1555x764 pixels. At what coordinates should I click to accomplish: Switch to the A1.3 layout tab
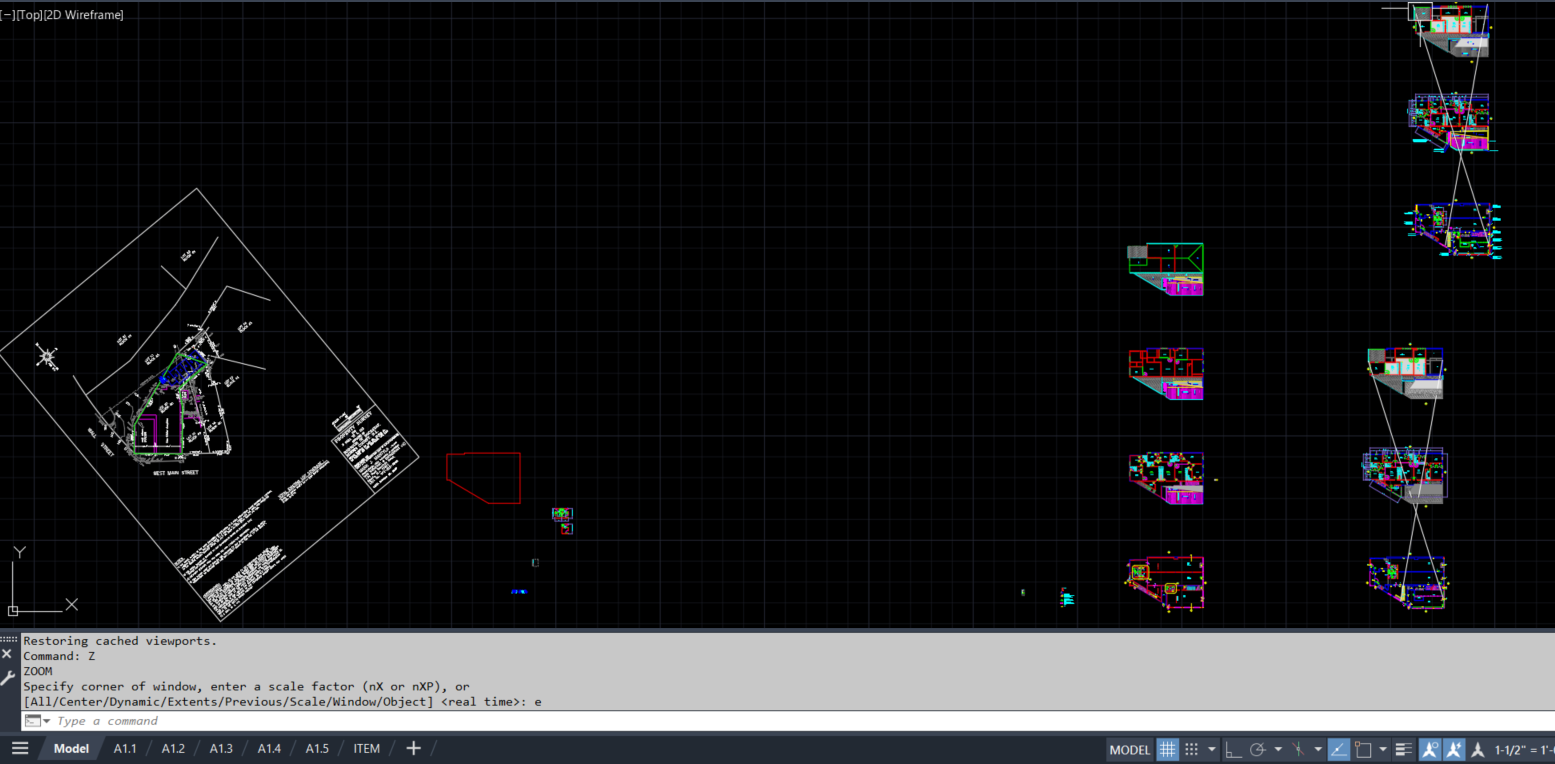click(x=220, y=748)
